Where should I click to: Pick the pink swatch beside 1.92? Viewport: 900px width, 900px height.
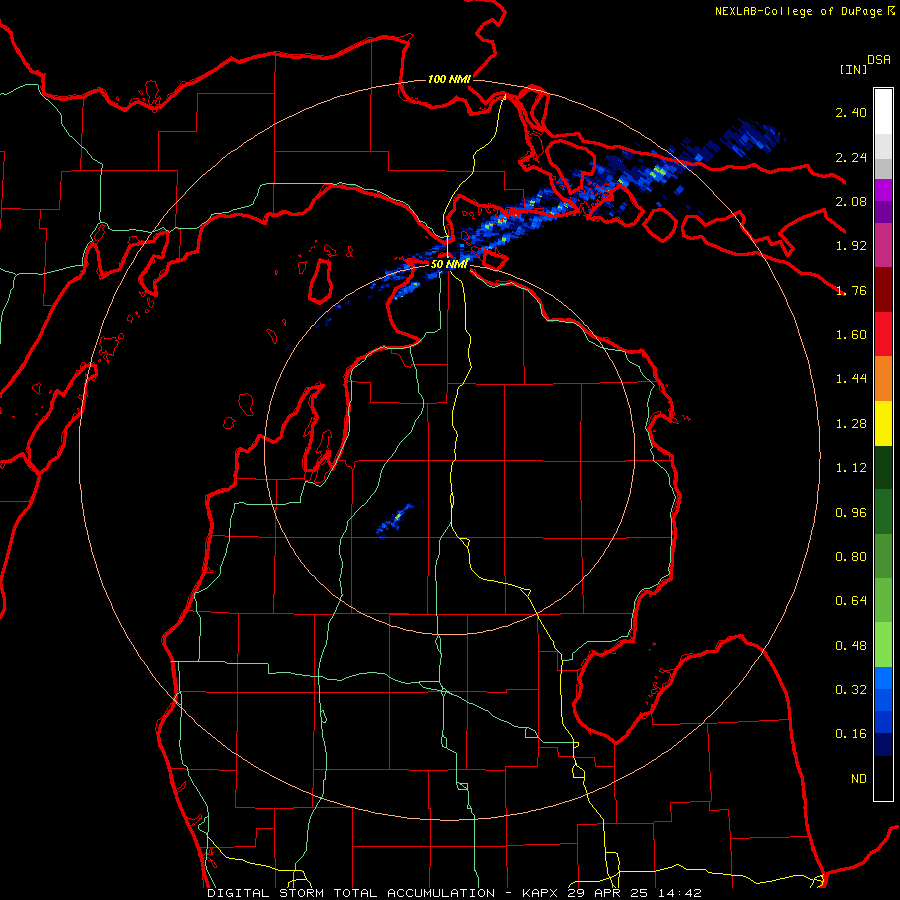pos(883,245)
